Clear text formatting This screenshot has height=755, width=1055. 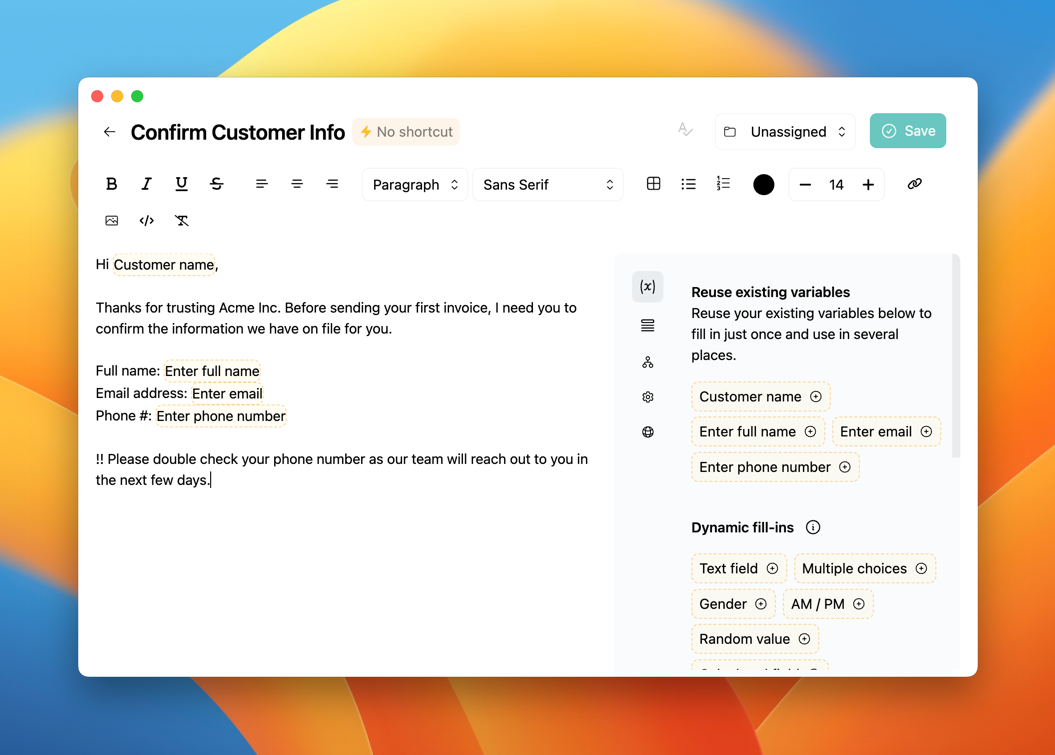(x=181, y=221)
